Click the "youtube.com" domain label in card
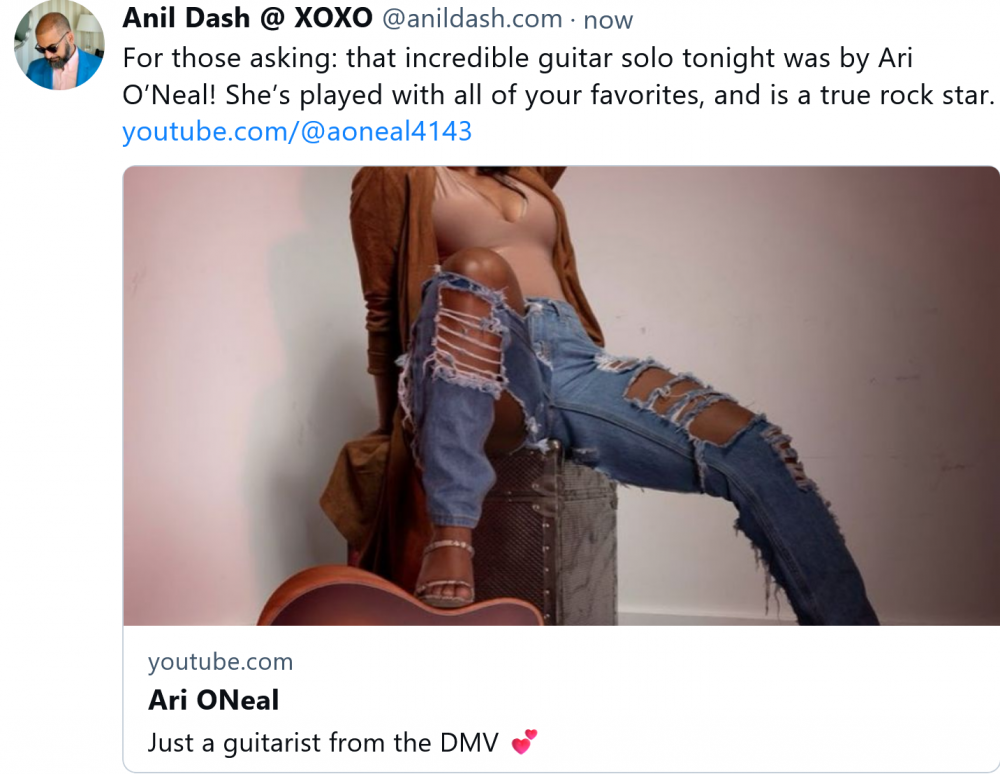 [x=220, y=662]
